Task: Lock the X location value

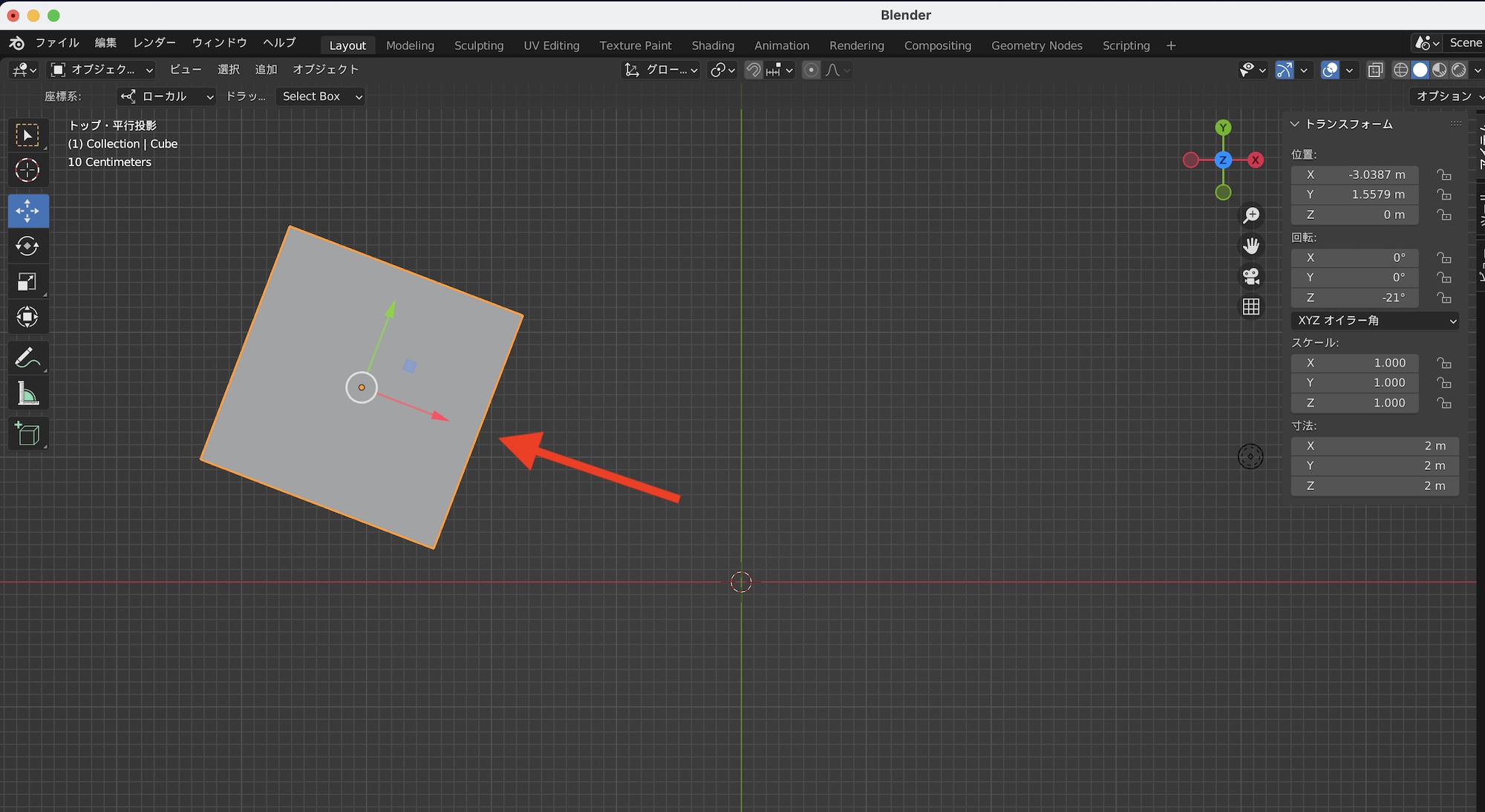Action: tap(1443, 175)
